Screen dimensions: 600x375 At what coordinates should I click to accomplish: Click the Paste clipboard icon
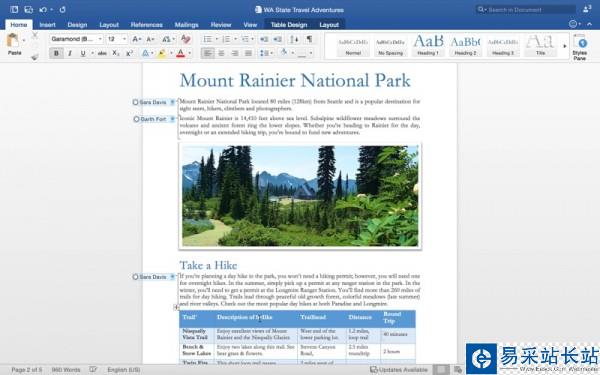click(x=13, y=41)
